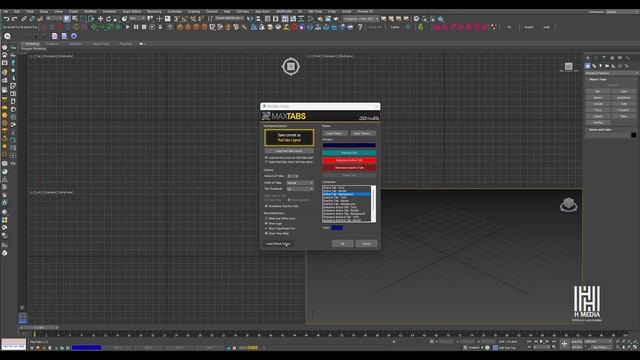Switch to the Display command panel tab

620,58
